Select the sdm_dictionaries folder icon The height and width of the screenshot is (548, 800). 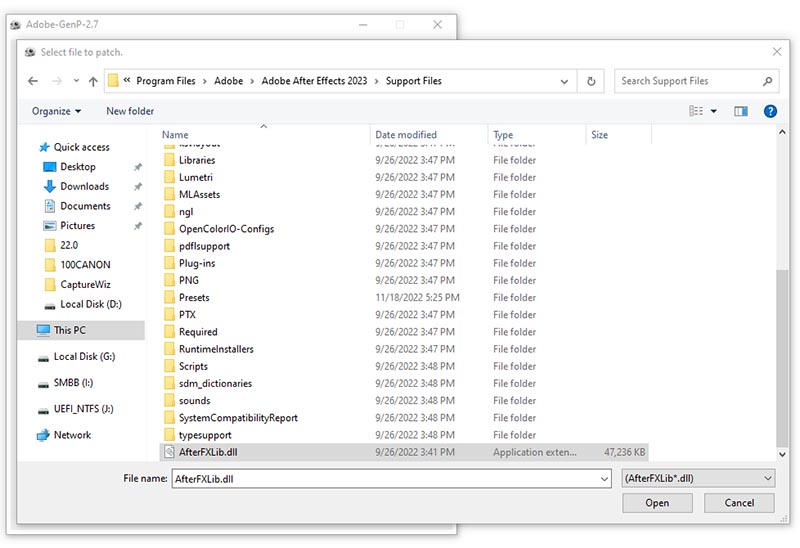click(170, 384)
